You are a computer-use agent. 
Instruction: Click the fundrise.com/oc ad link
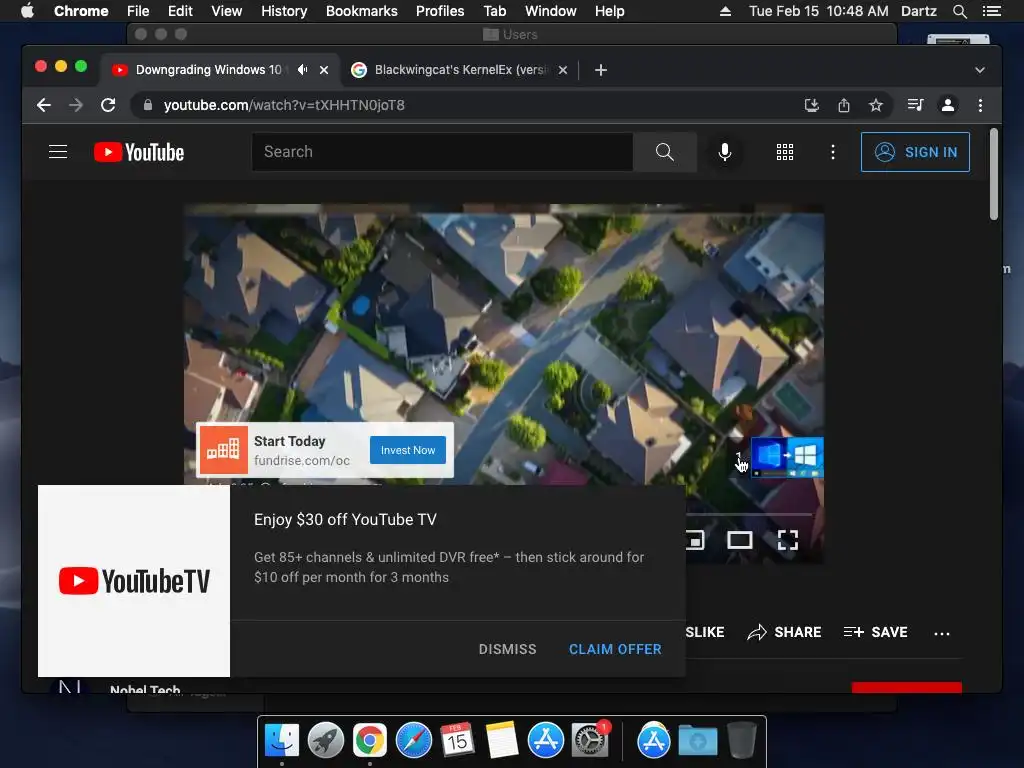[x=302, y=460]
